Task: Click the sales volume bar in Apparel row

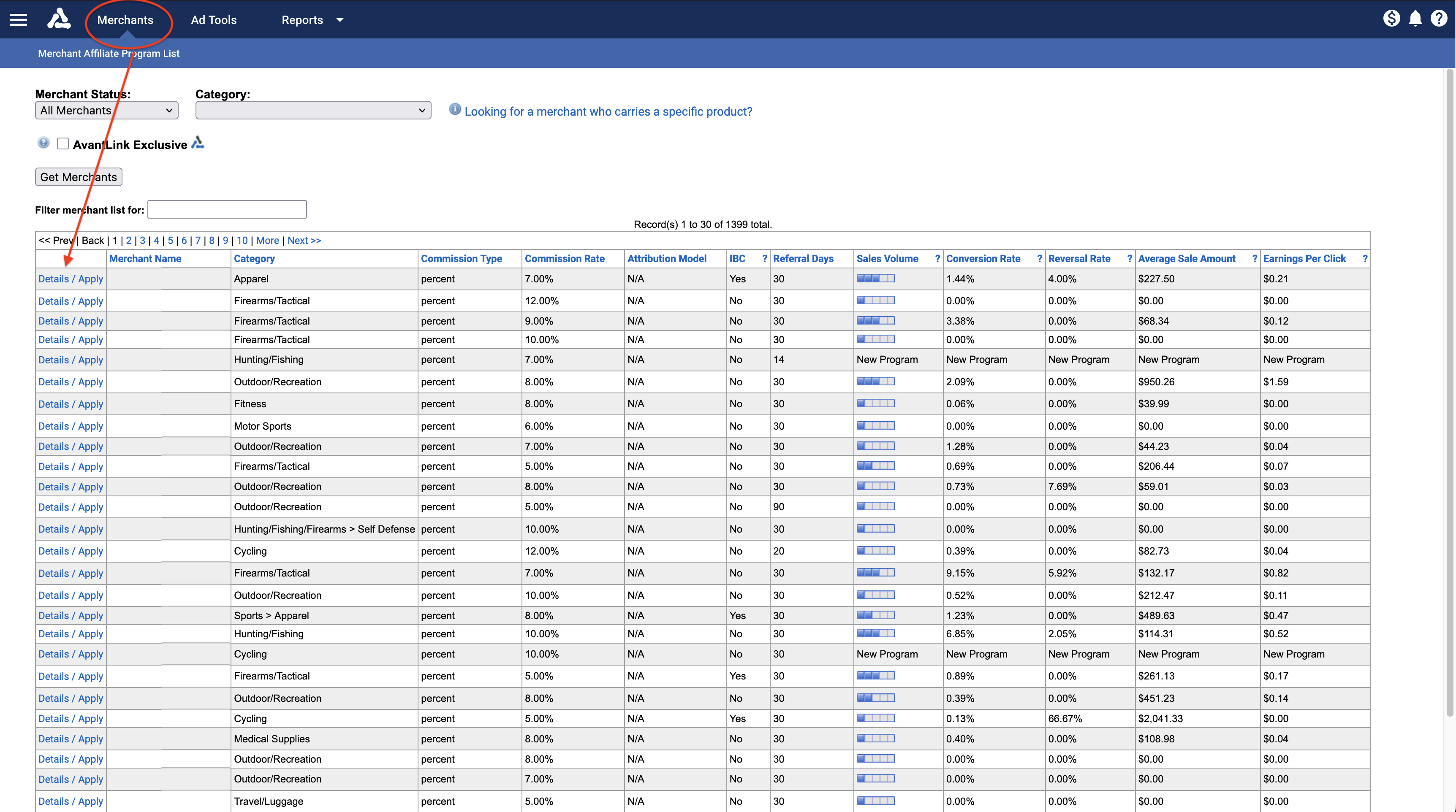Action: point(875,278)
